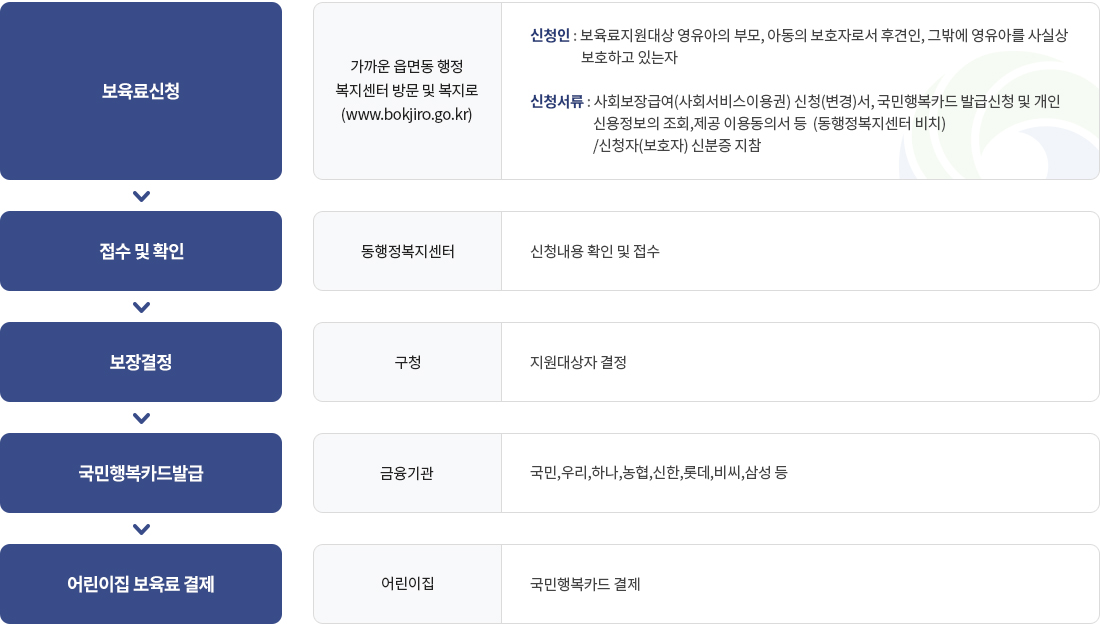Select the 접수 및 확인 step box
The height and width of the screenshot is (626, 1100).
coord(141,251)
